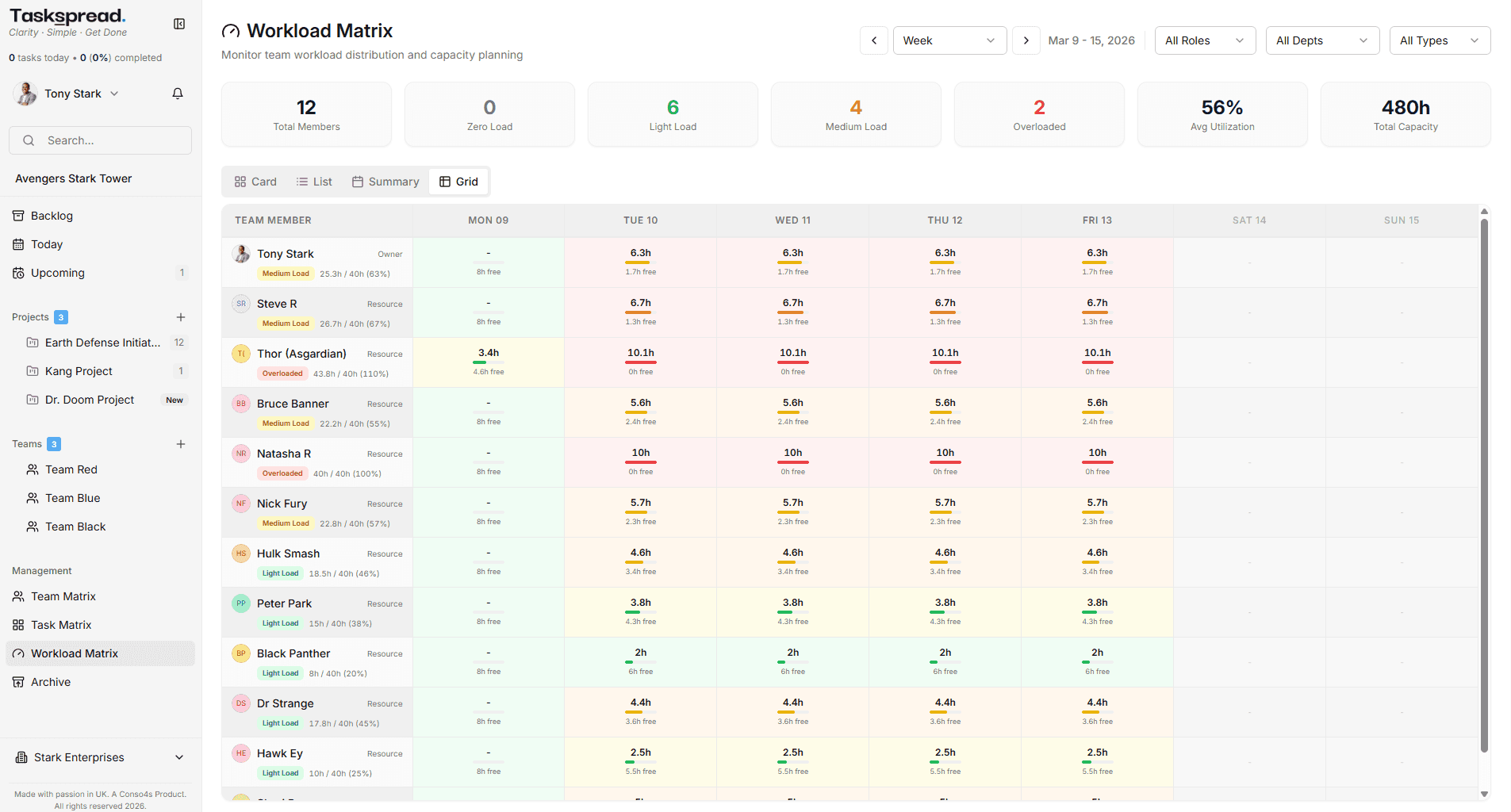Click the add new team plus icon
The width and height of the screenshot is (1511, 812).
tap(181, 444)
